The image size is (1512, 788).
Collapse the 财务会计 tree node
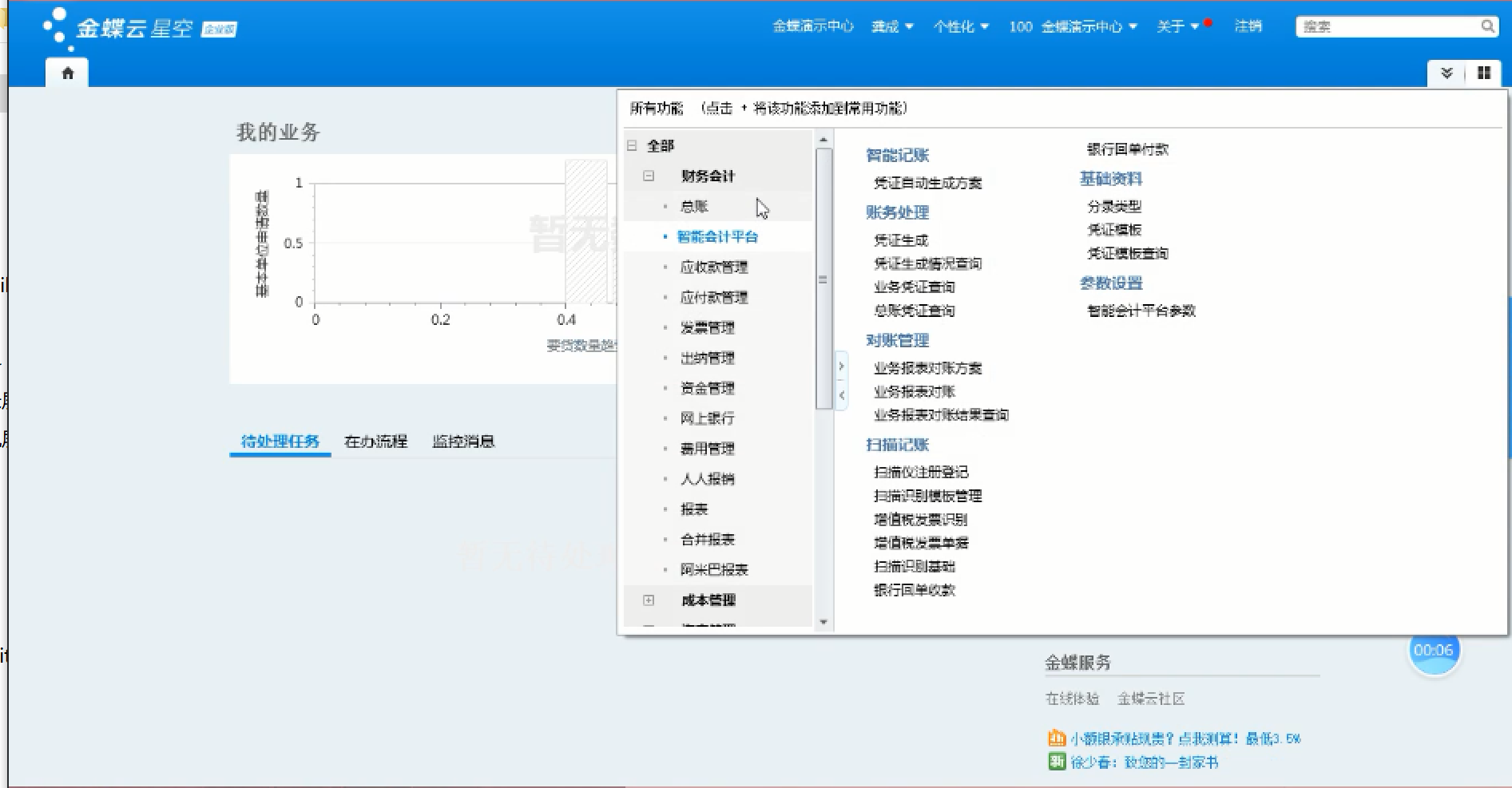pos(649,176)
